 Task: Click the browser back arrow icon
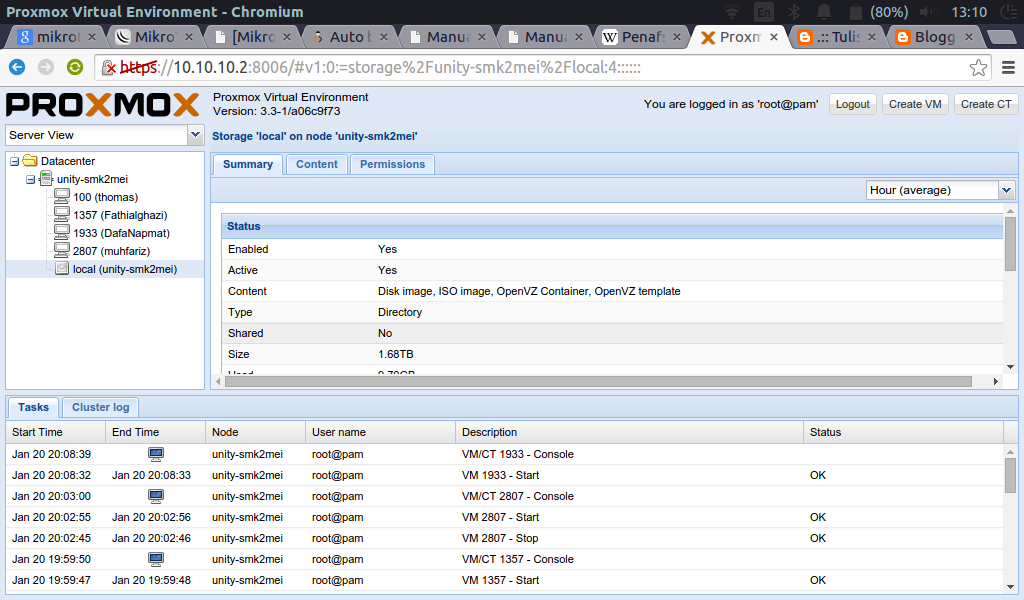[x=17, y=67]
